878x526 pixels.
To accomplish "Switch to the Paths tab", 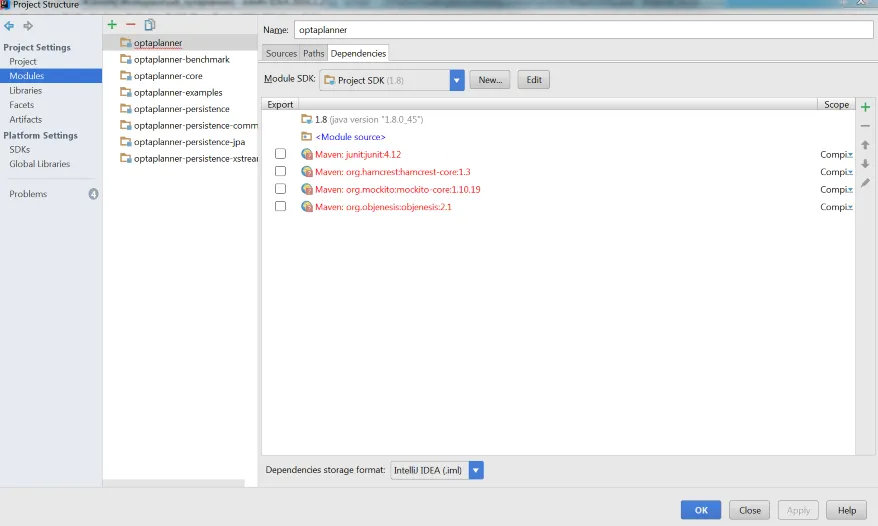I will 314,53.
